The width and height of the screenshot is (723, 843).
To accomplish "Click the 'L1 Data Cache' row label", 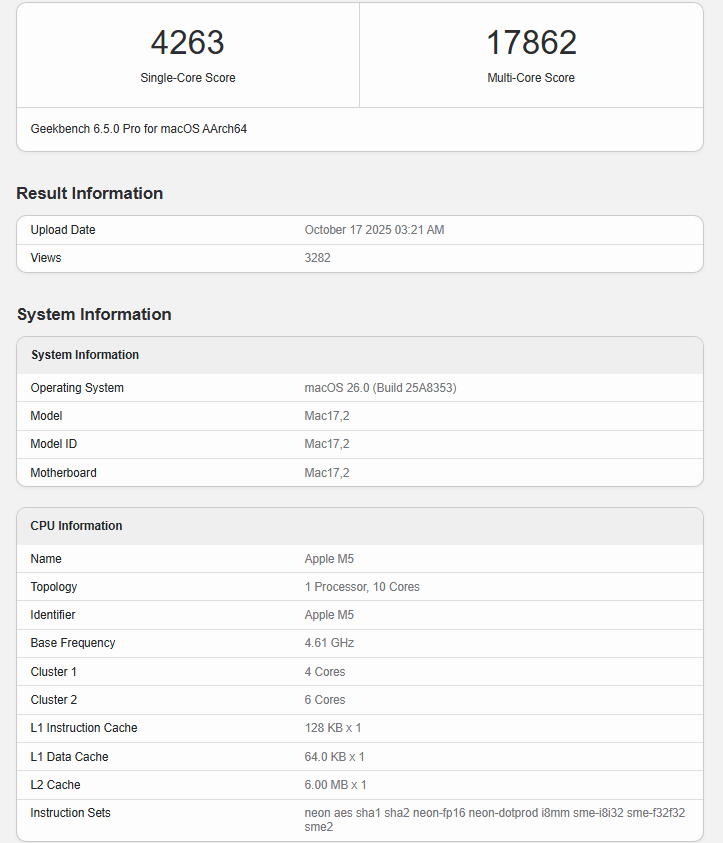I will pos(69,757).
